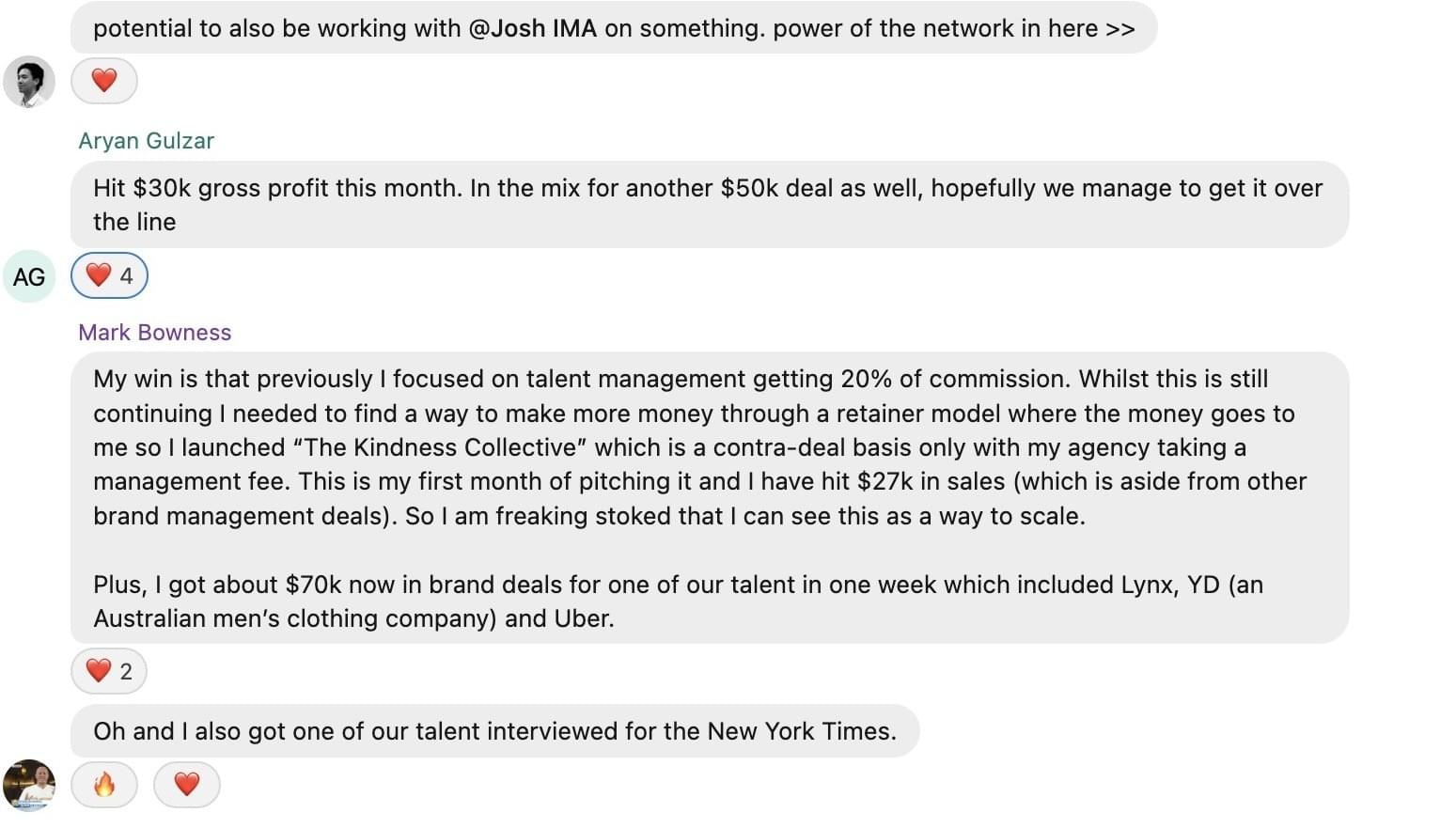1456x828 pixels.
Task: Open Aryan Gulzar's profile from sender name
Action: coord(146,141)
